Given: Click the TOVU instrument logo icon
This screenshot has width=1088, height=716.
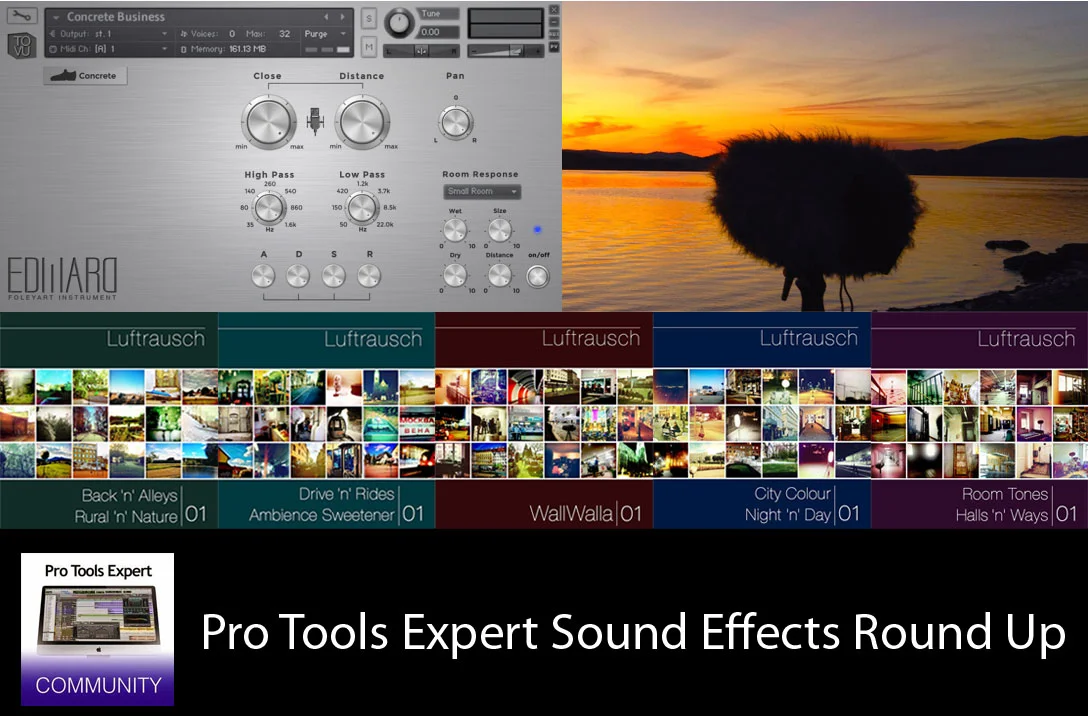Looking at the screenshot, I should point(22,45).
